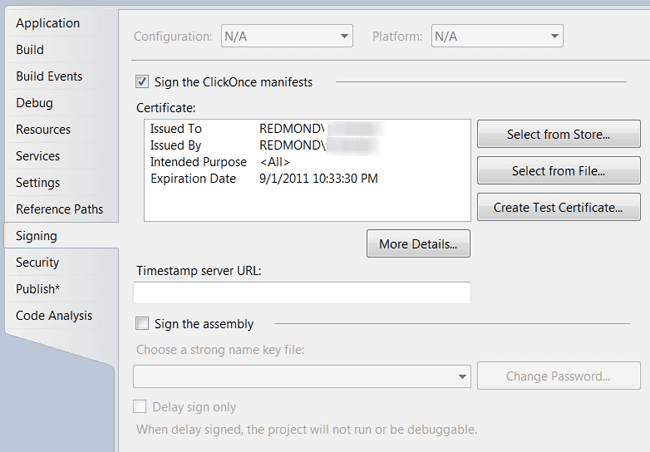This screenshot has height=452, width=650.
Task: Open the Code Analysis tab
Action: coord(61,316)
